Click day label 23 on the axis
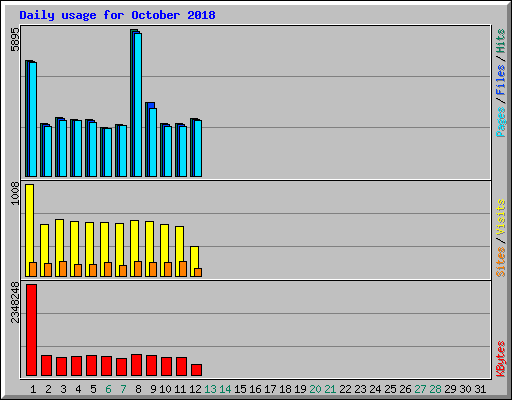 [x=360, y=389]
